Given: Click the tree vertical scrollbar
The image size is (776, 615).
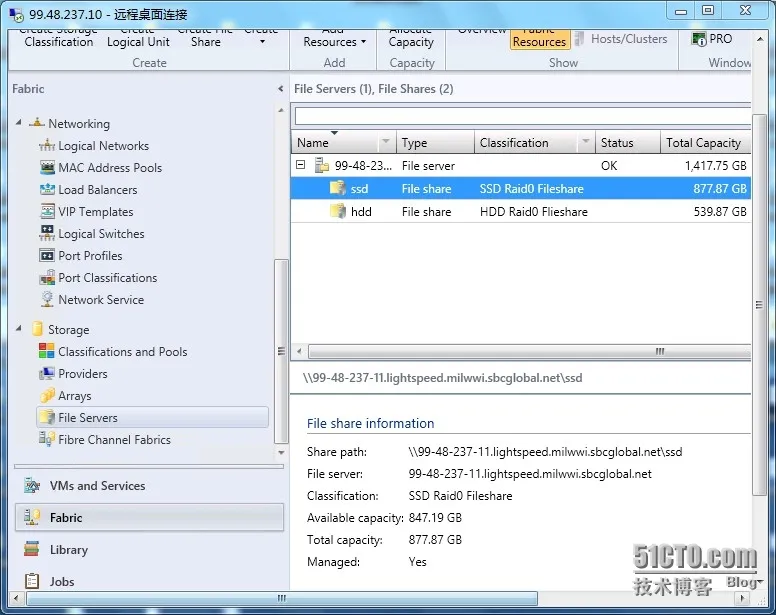Looking at the screenshot, I should point(281,351).
